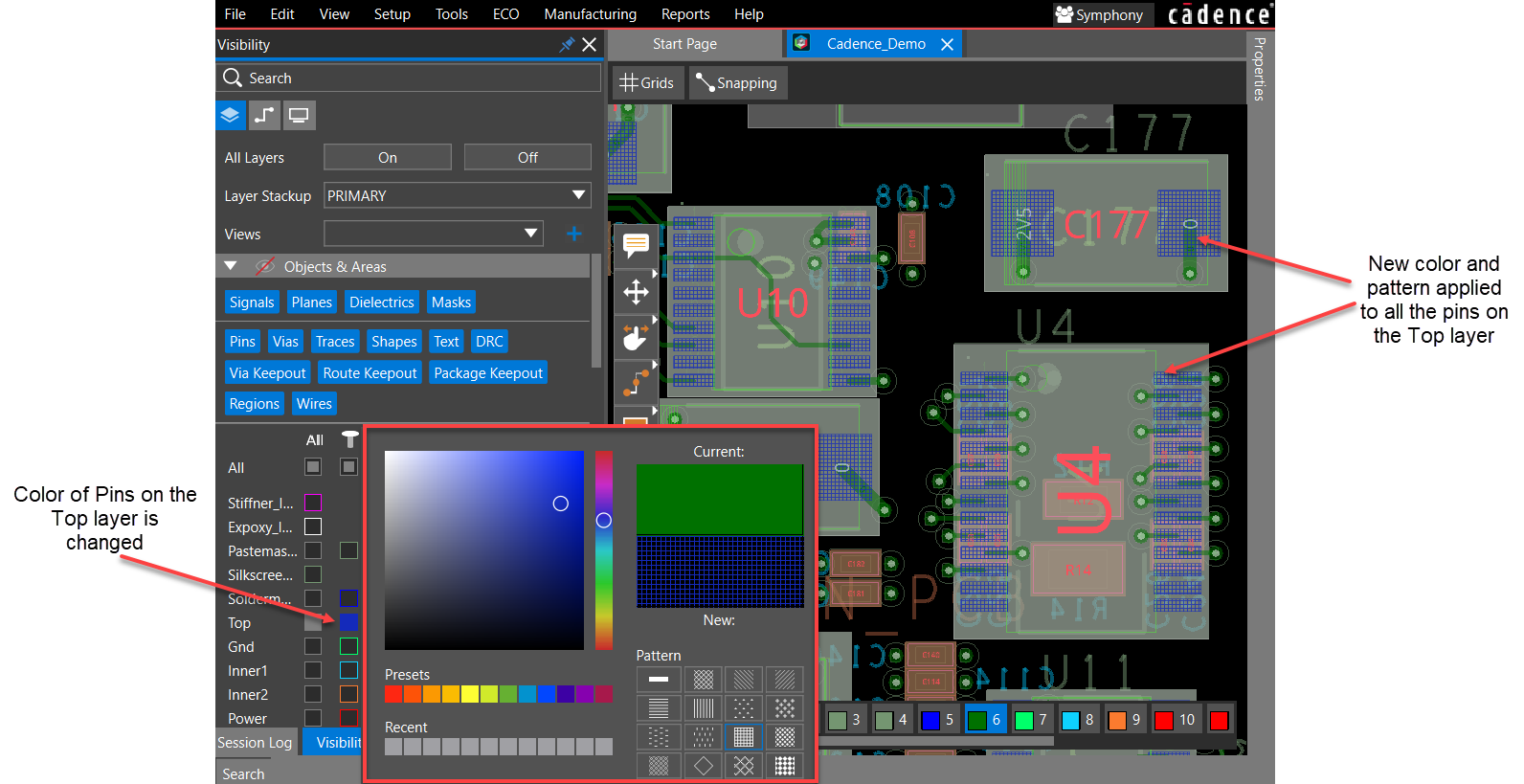The image size is (1524, 784).
Task: Click the Visibility panel Search field
Action: (409, 78)
